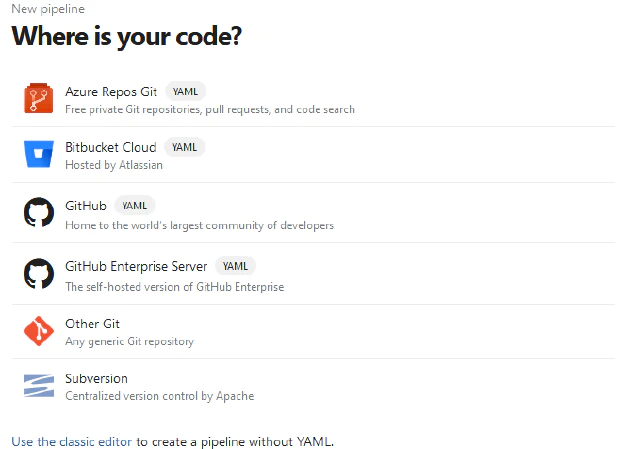Click the Subversion logo icon

[x=38, y=386]
